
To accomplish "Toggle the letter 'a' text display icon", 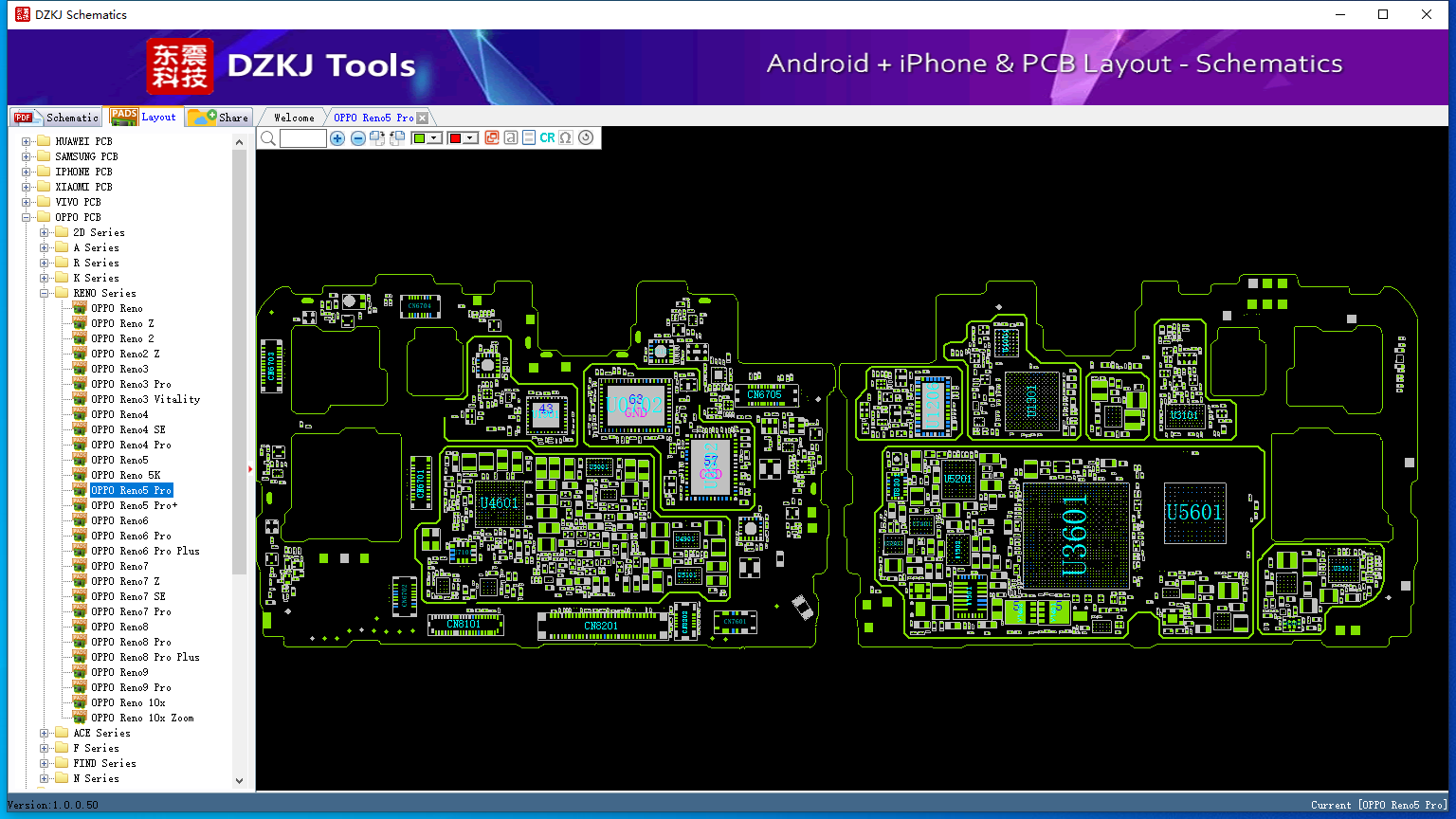I will point(511,138).
